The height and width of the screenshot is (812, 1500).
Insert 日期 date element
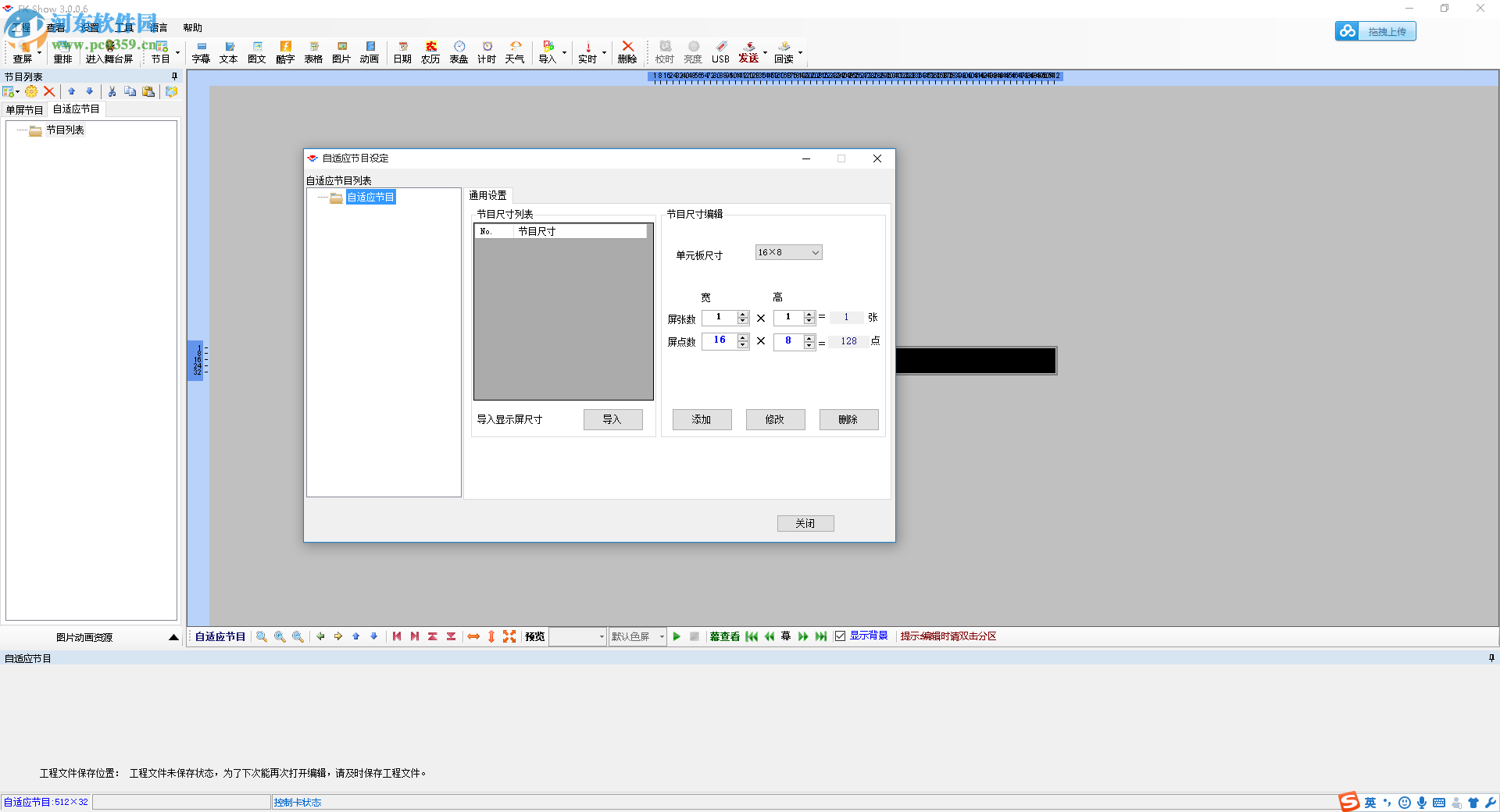402,52
